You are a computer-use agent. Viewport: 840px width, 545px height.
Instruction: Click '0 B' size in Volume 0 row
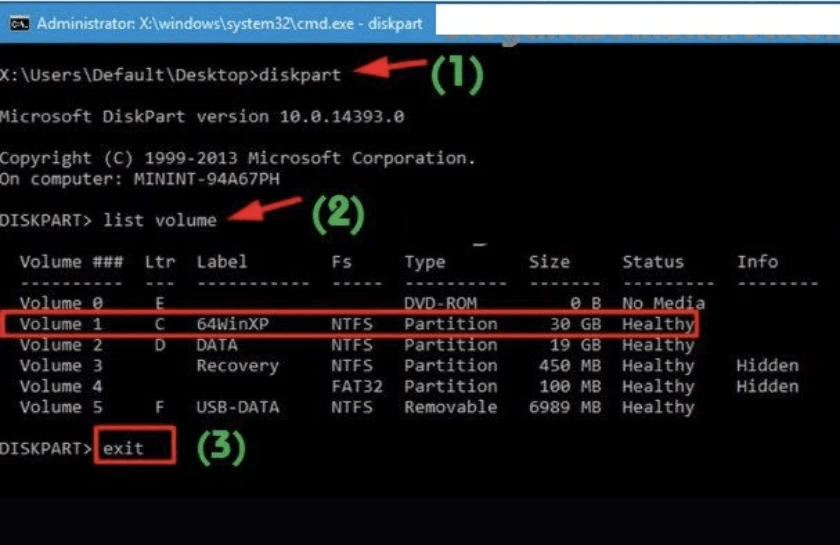(586, 303)
